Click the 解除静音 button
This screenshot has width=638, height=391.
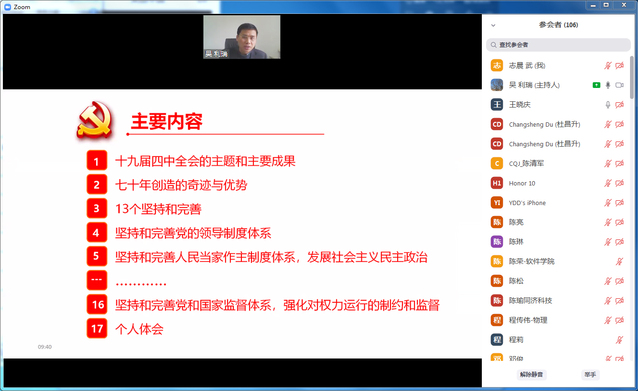(x=531, y=374)
